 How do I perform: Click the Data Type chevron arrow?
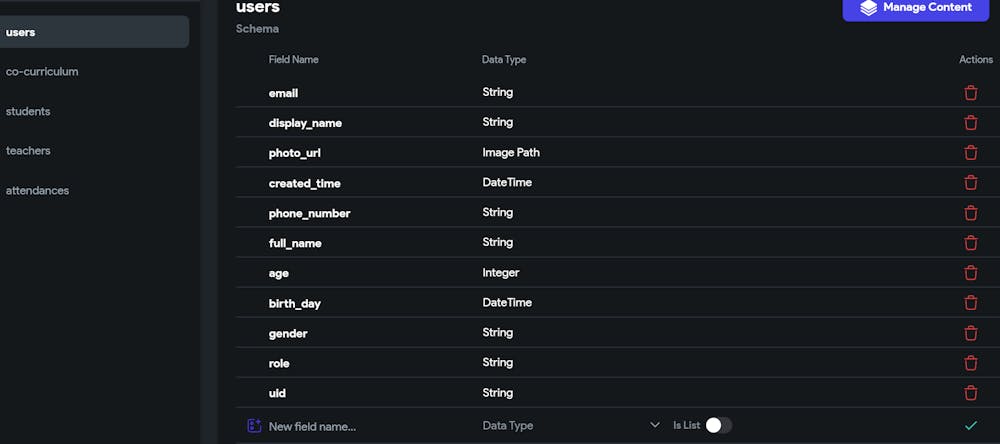tap(654, 425)
